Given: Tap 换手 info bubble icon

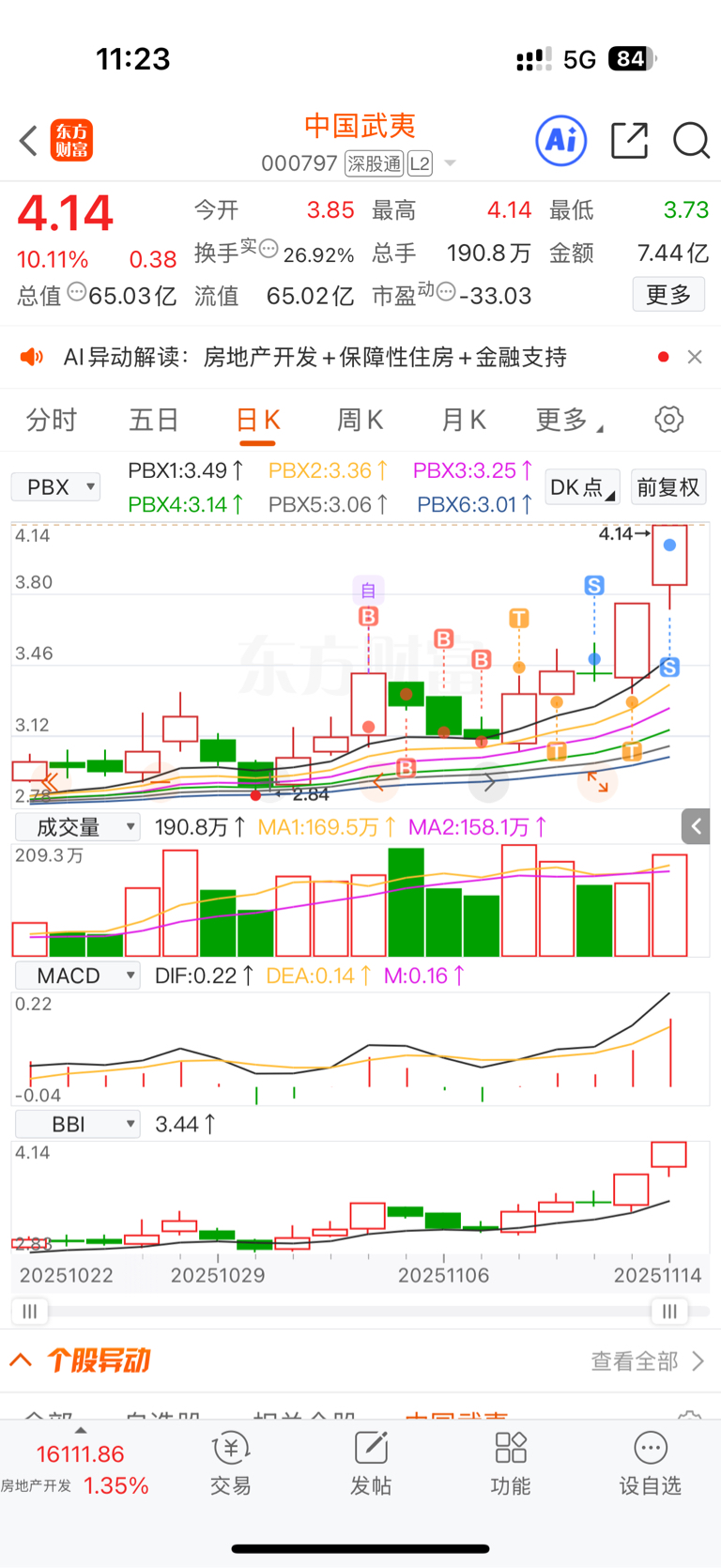Looking at the screenshot, I should 268,248.
